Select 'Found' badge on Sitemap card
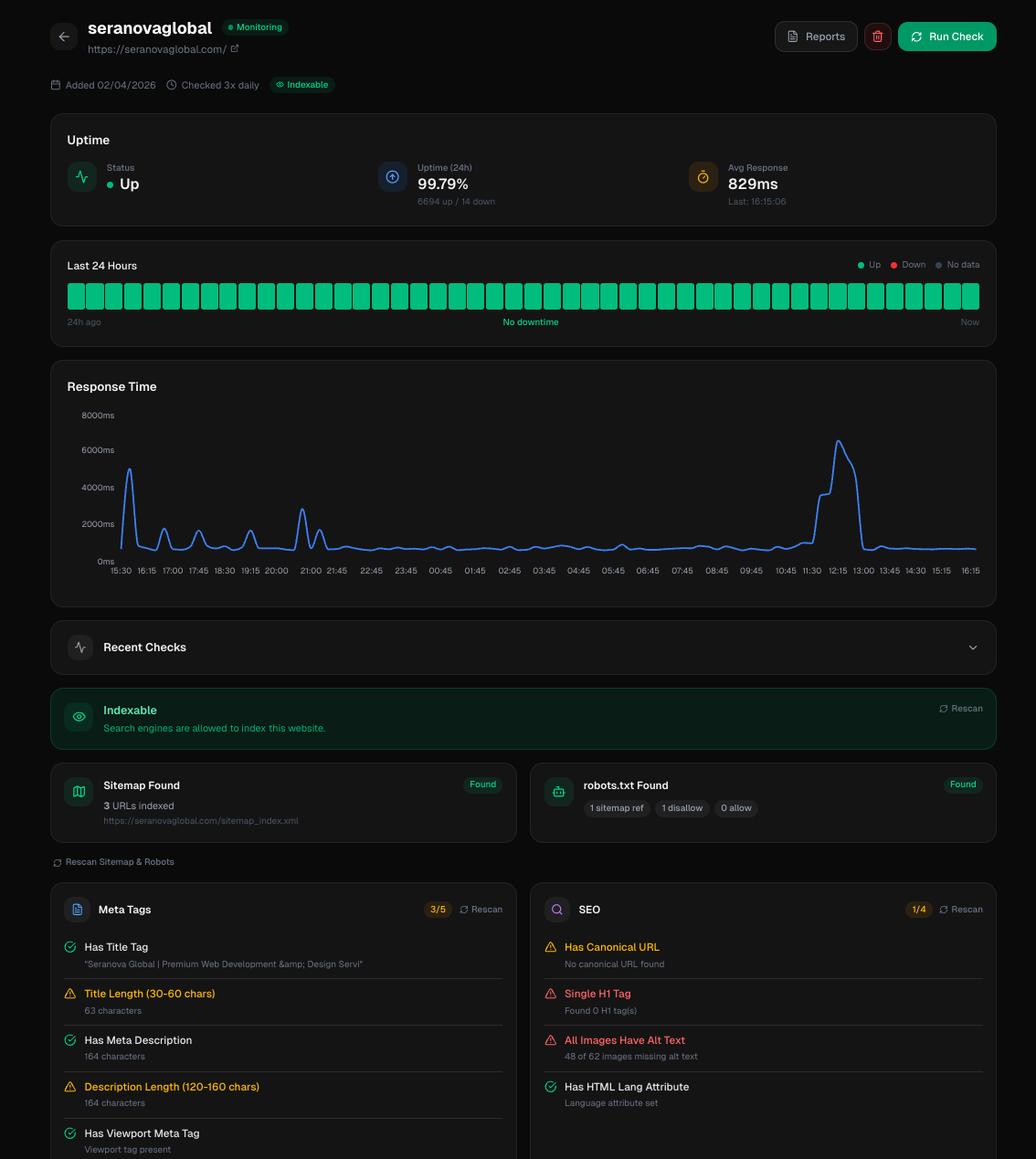 (483, 785)
